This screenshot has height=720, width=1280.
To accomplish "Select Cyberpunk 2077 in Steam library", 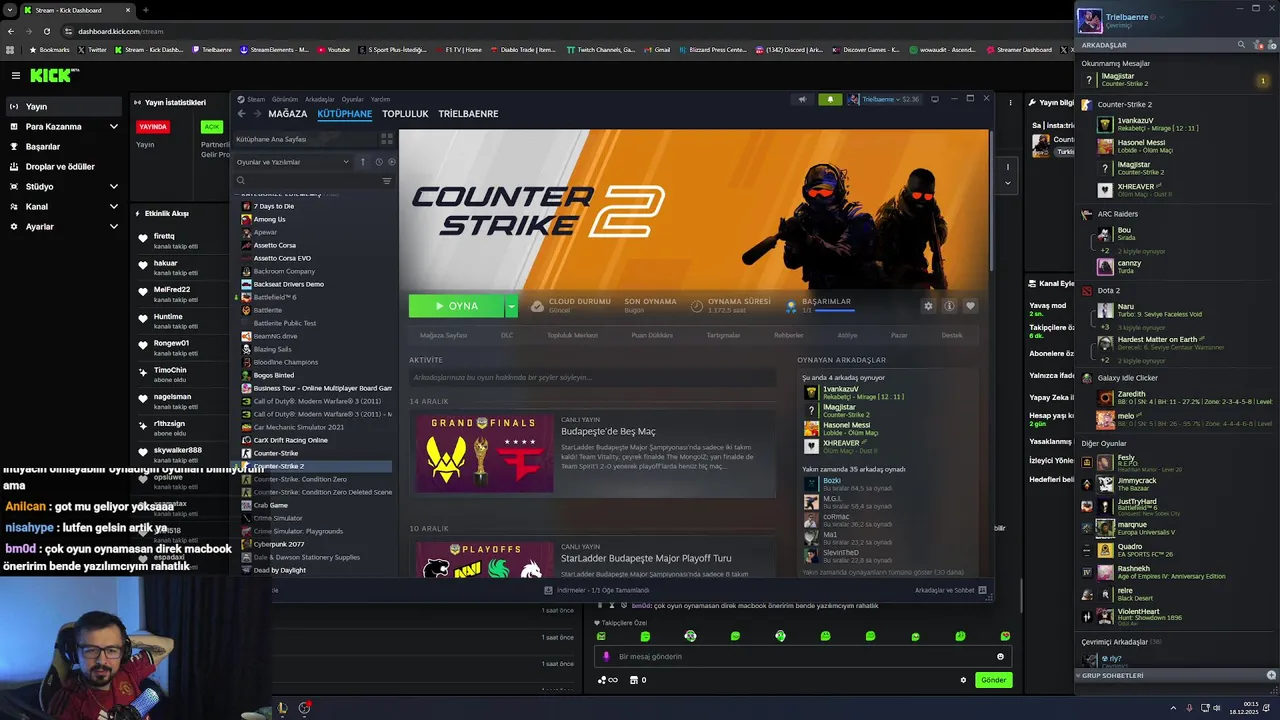I will (278, 544).
